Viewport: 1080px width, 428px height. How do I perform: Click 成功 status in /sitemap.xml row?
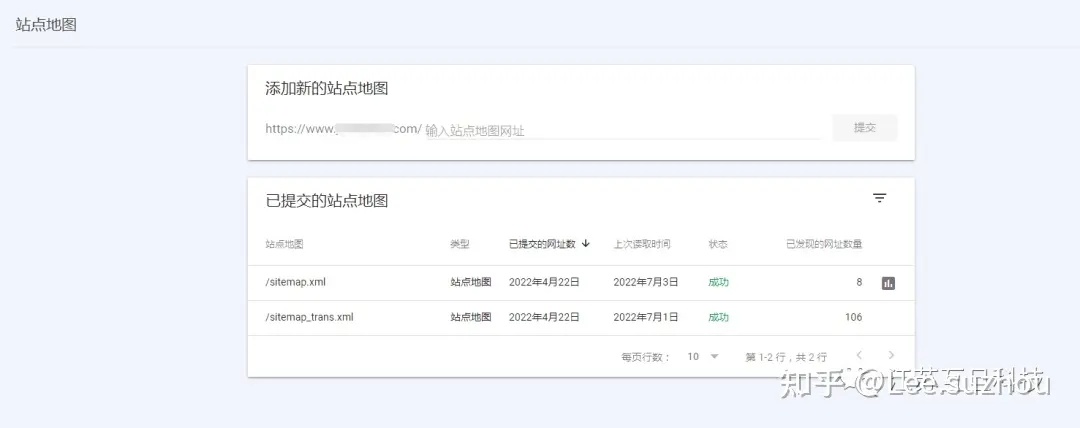point(718,282)
